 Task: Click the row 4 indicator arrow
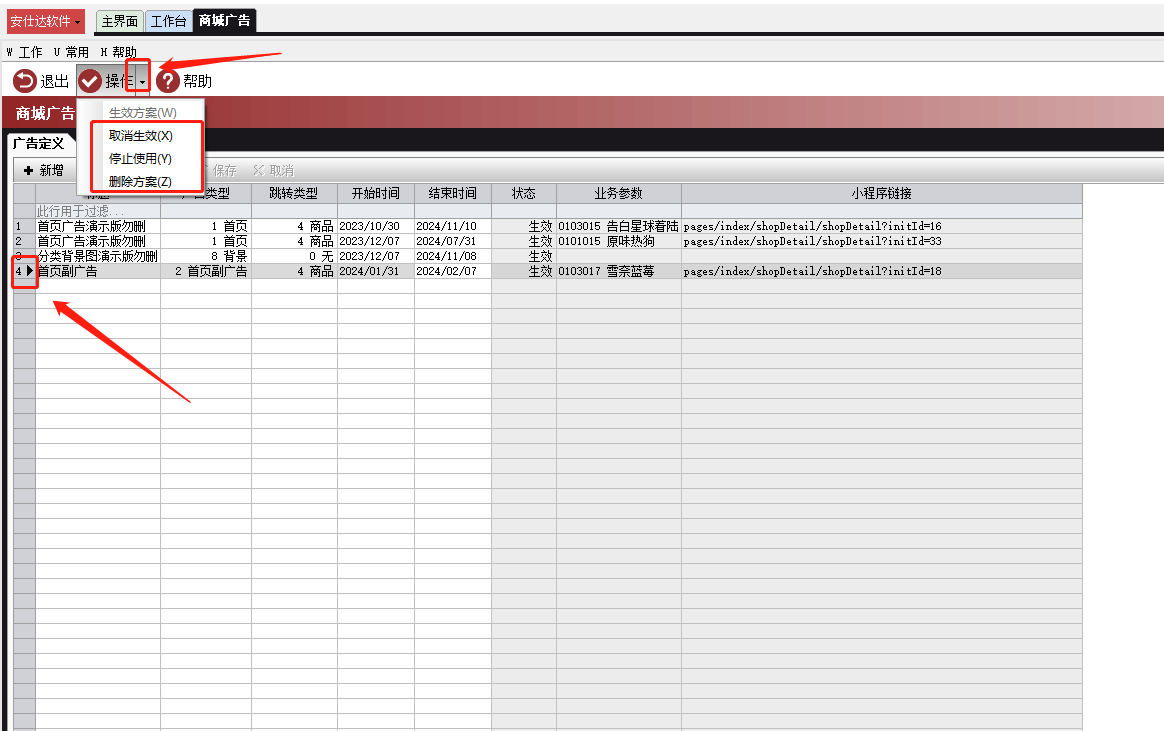30,271
